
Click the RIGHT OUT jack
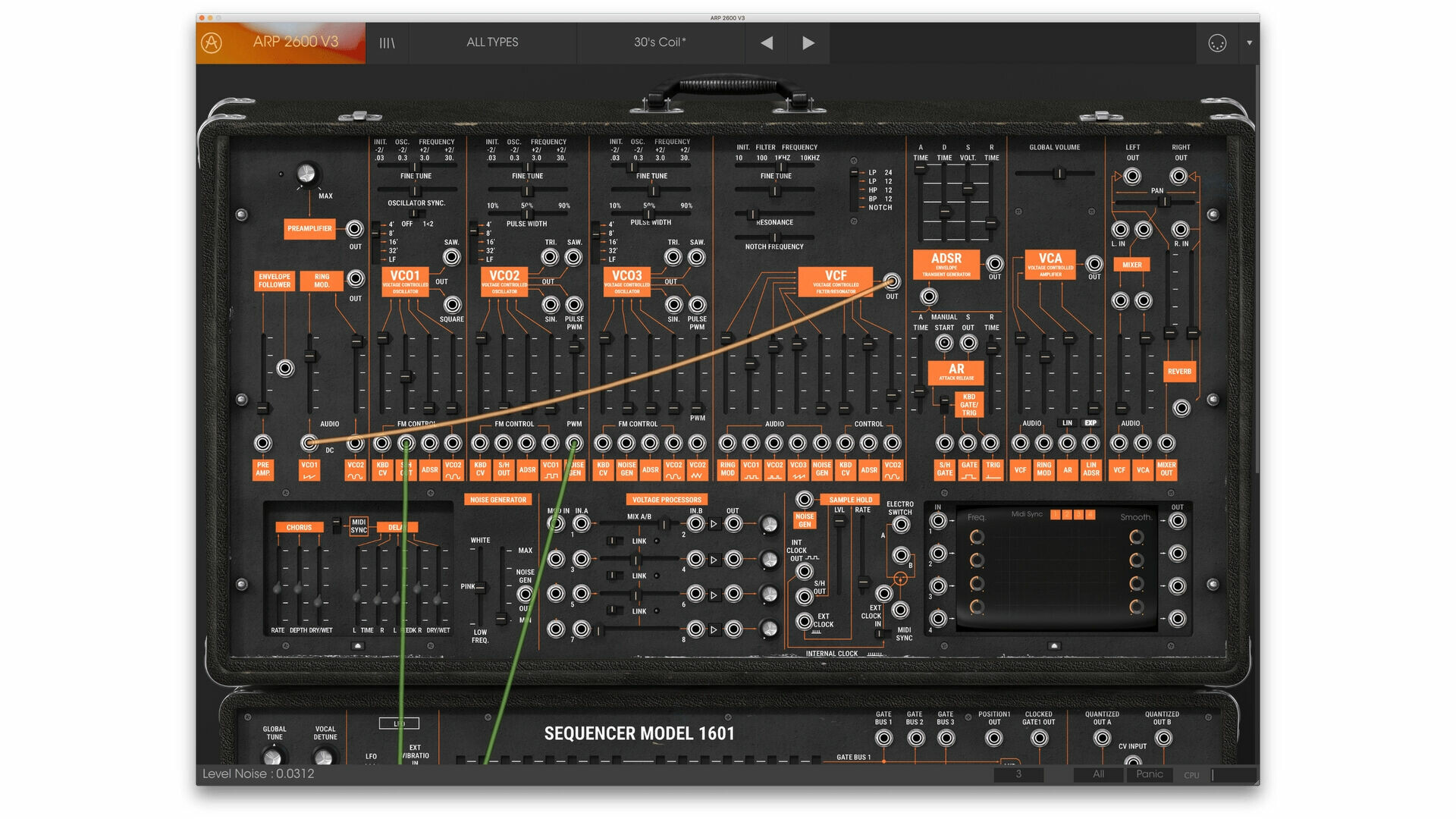[x=1178, y=177]
